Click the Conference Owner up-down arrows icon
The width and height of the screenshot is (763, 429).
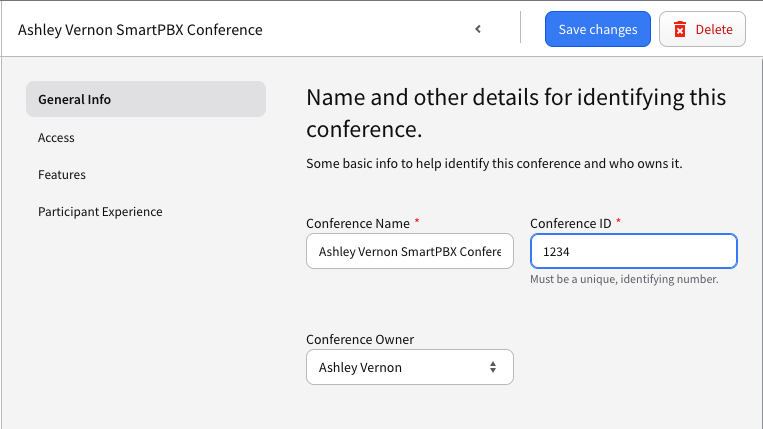pyautogui.click(x=493, y=367)
